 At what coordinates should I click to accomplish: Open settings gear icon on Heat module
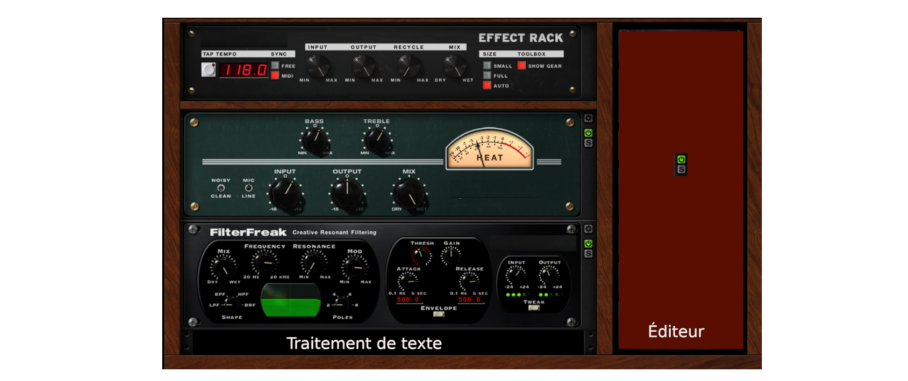coord(588,118)
